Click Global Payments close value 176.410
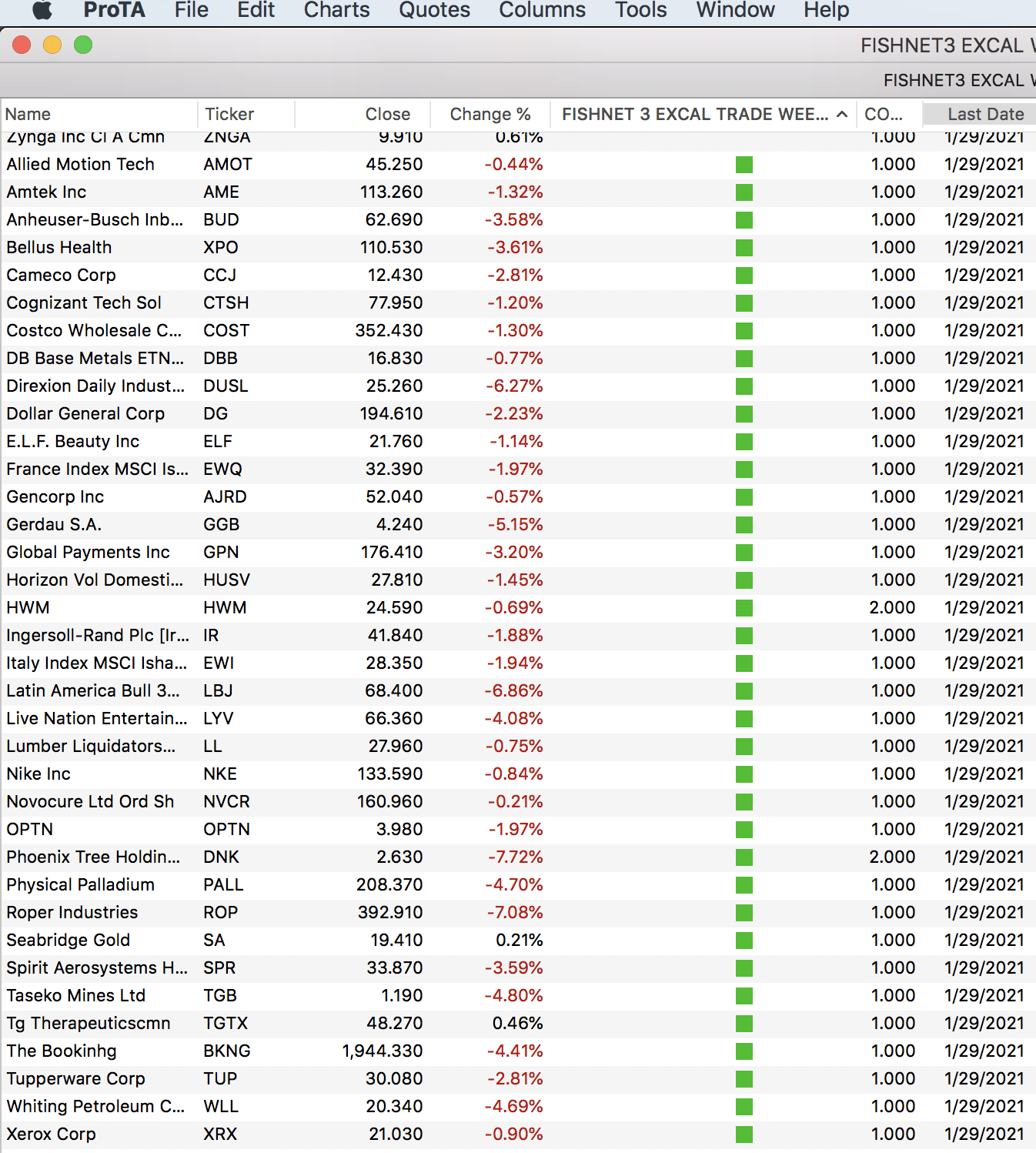 coord(392,553)
